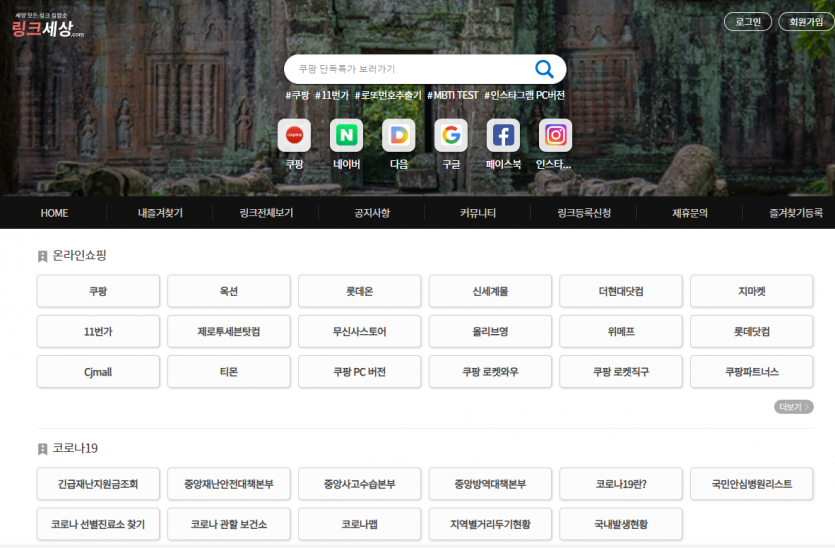Click the 무신사스토어 link button
The width and height of the screenshot is (835, 548).
pyautogui.click(x=359, y=331)
